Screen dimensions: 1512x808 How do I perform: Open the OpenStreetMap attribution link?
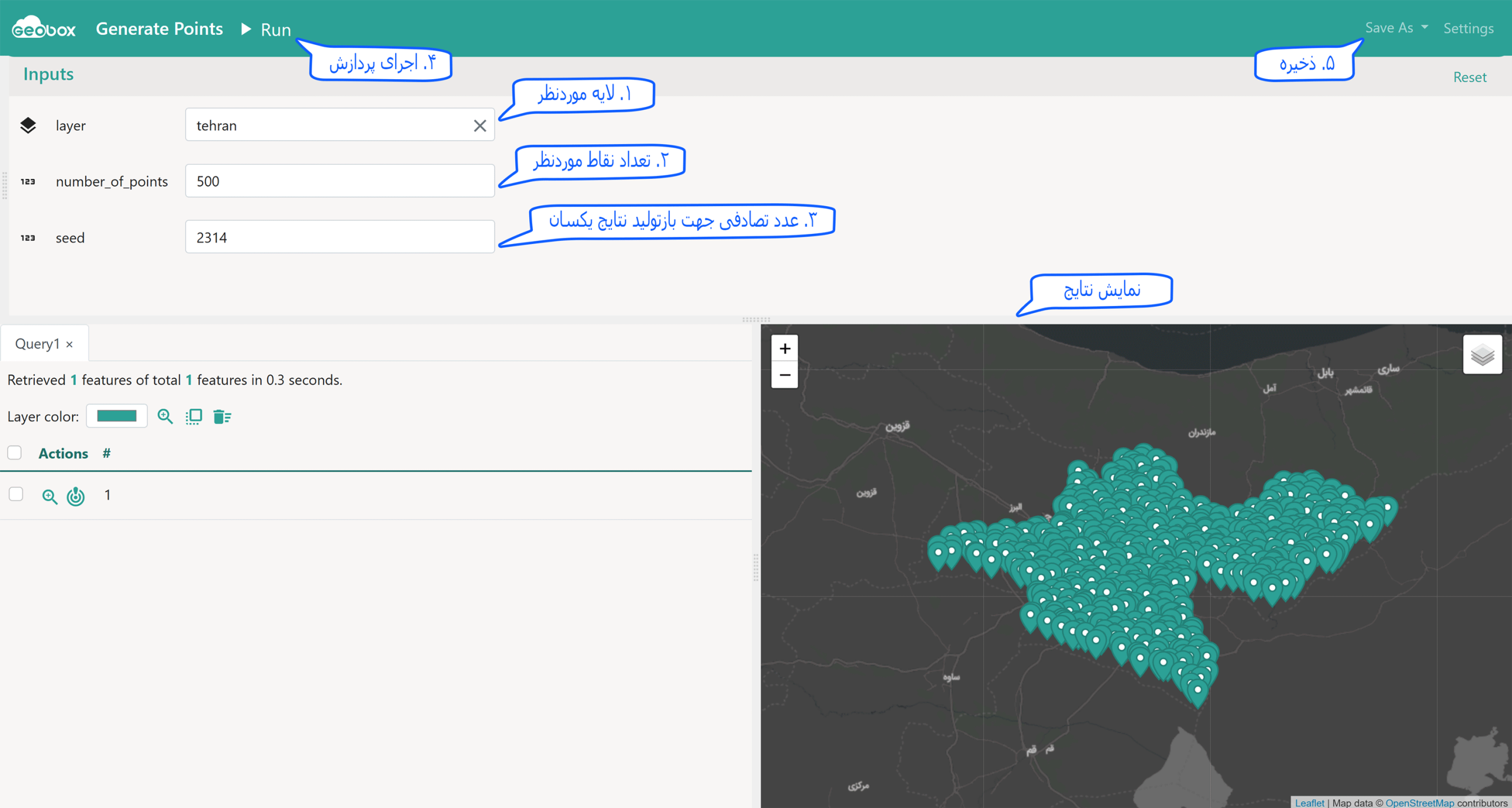tap(1419, 803)
